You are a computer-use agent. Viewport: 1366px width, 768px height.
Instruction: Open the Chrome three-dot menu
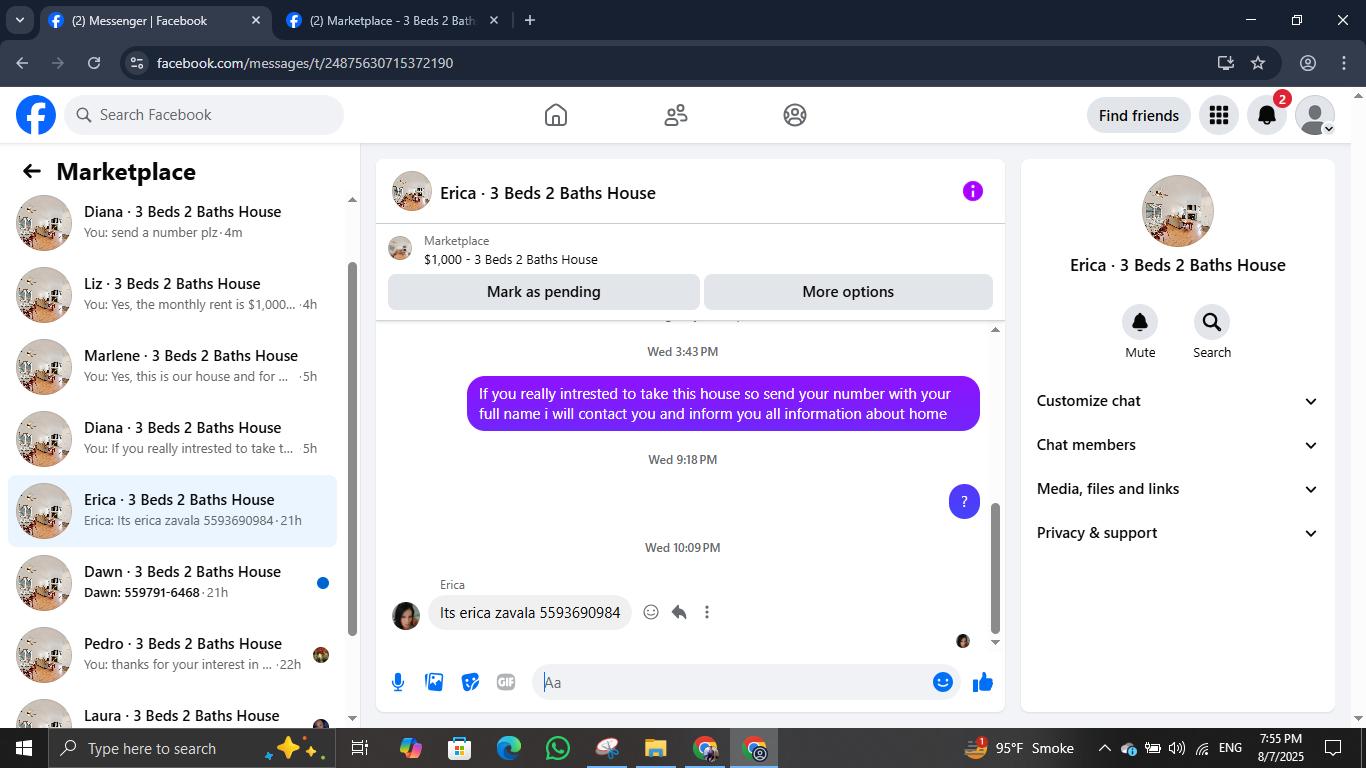(x=1344, y=63)
